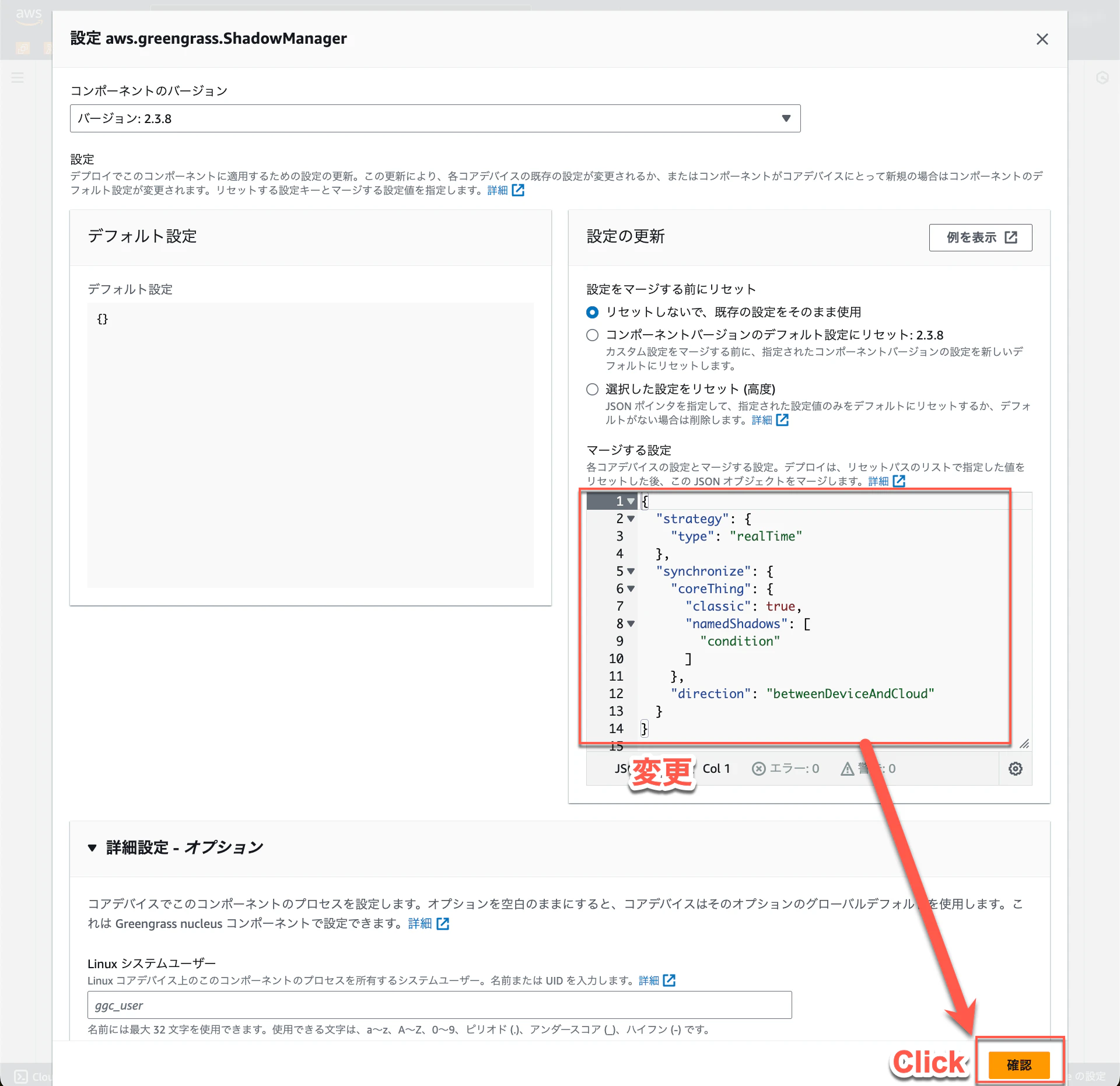Collapse the "strategy" block fold arrow
The width and height of the screenshot is (1120, 1086).
coord(631,519)
